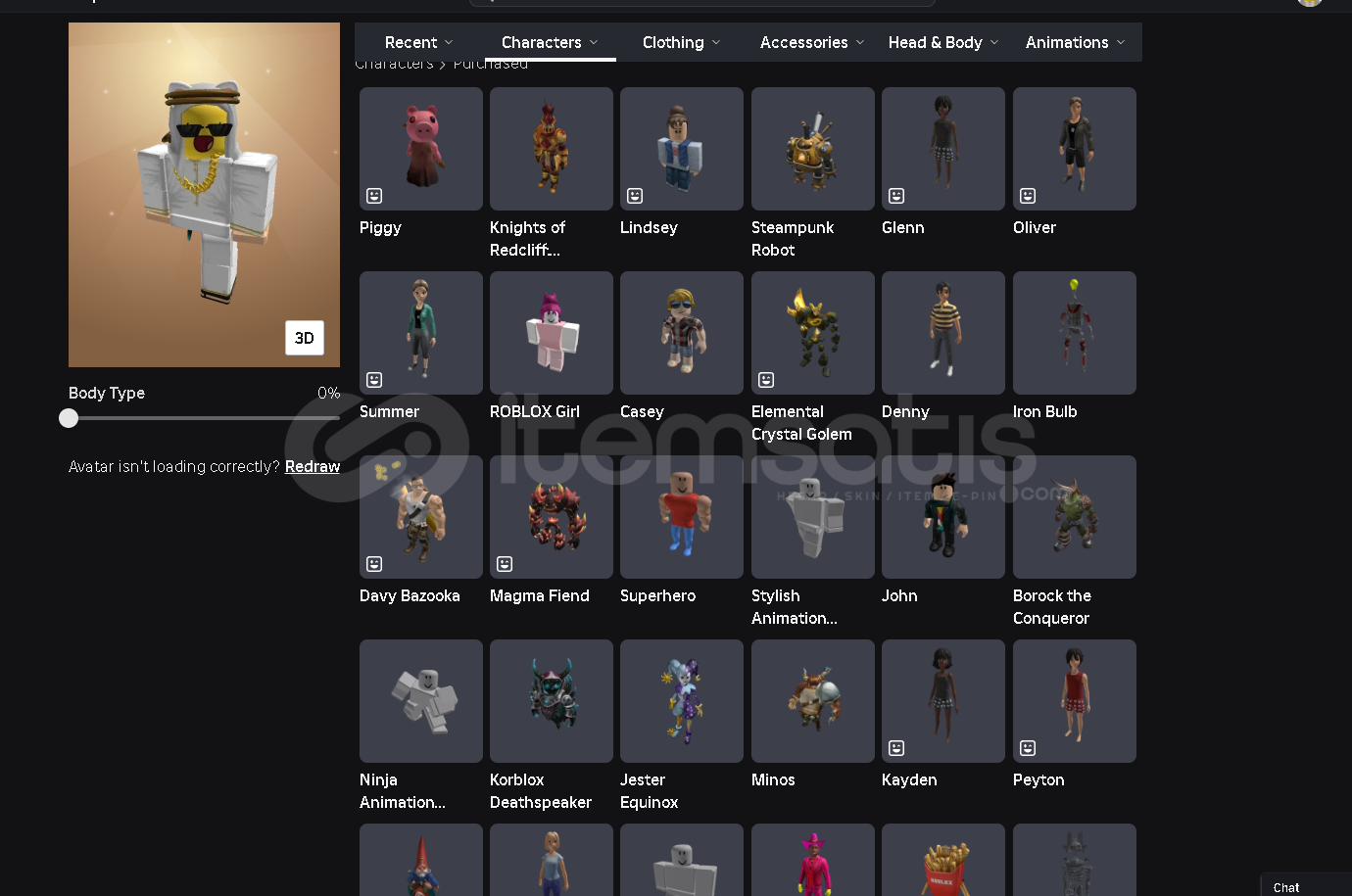
Task: Switch to the Clothing tab
Action: point(681,43)
